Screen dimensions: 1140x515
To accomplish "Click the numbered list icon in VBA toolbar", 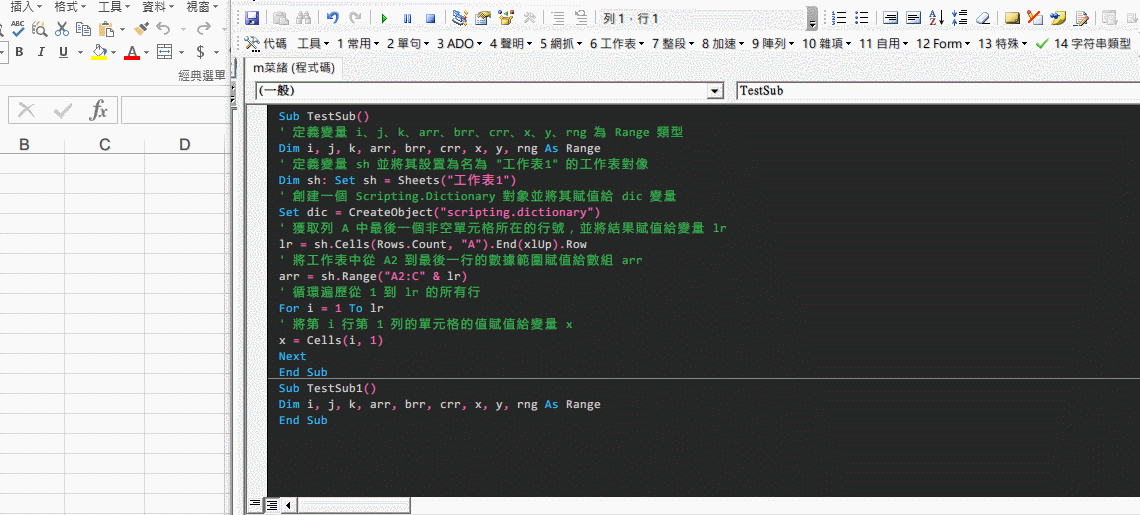I will click(x=839, y=18).
